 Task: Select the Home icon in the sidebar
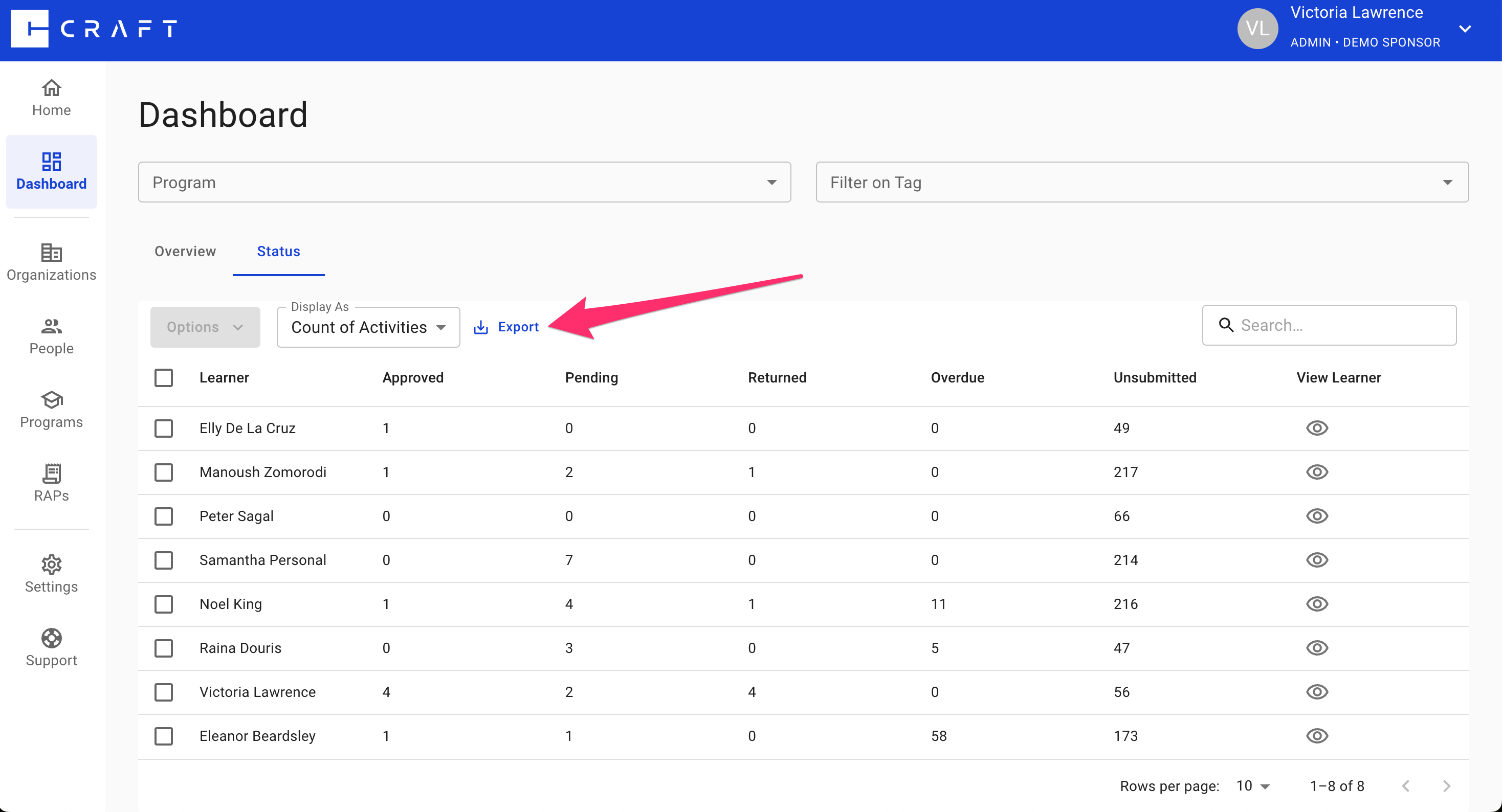coord(51,97)
